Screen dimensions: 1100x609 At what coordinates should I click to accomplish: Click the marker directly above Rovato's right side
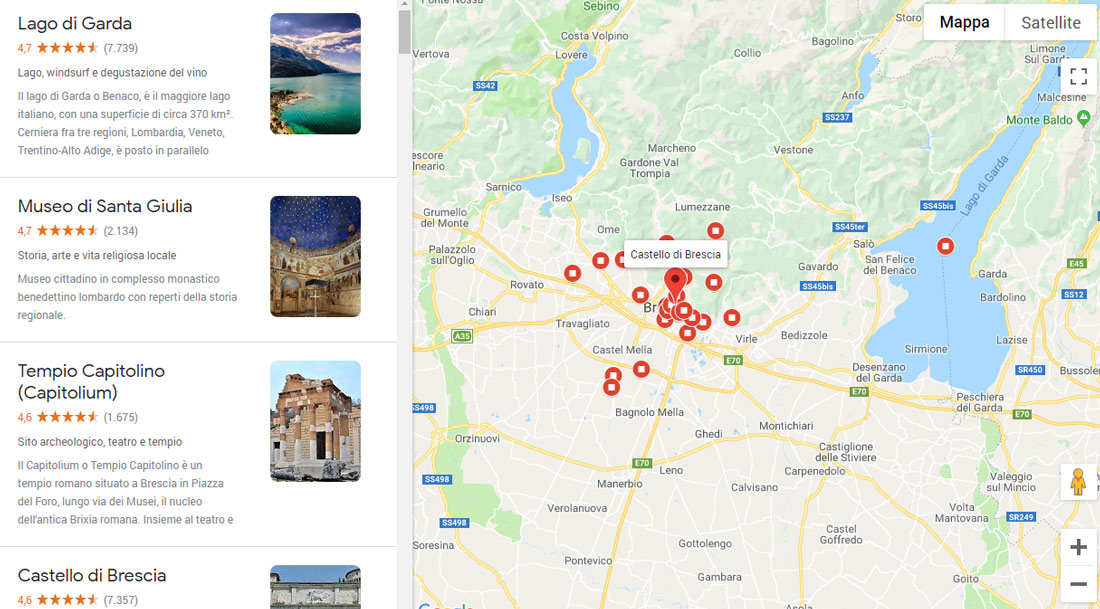(572, 273)
